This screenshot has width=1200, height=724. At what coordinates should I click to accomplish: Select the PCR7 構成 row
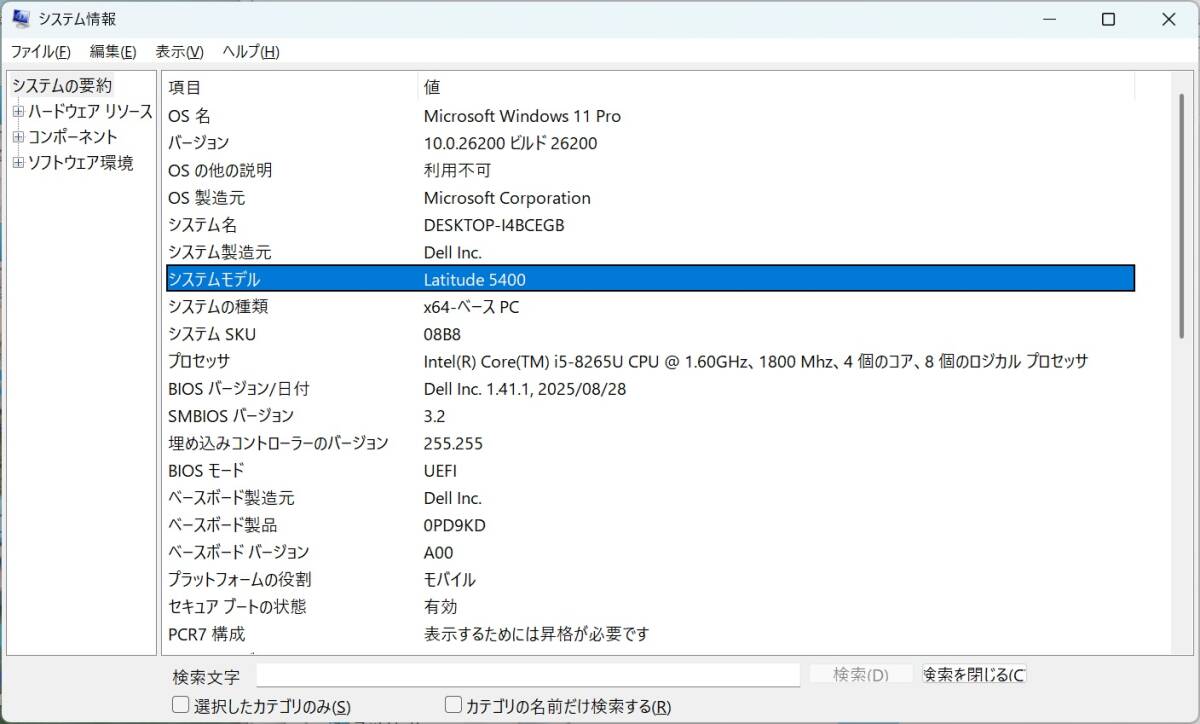[x=650, y=634]
